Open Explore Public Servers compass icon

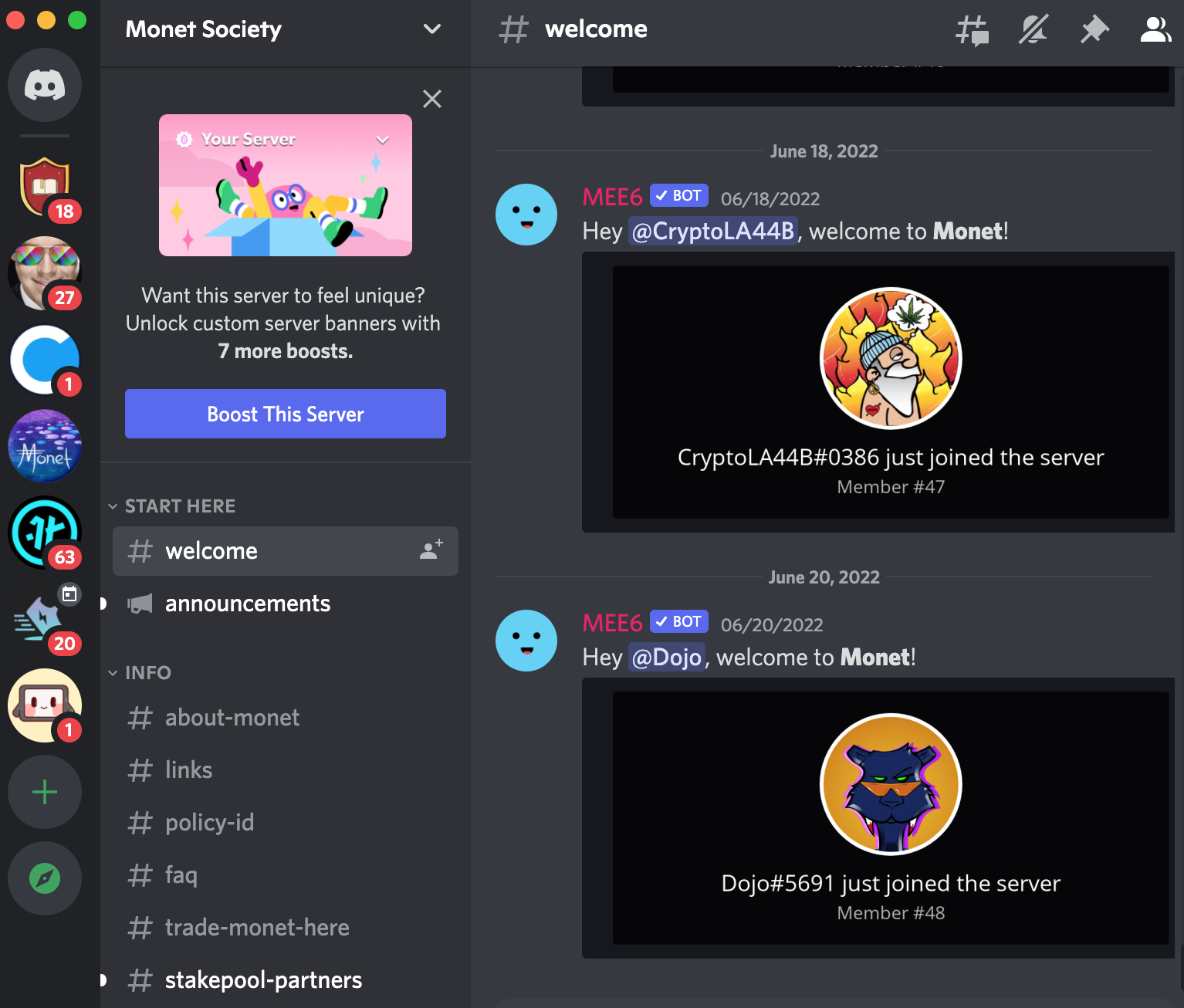45,878
